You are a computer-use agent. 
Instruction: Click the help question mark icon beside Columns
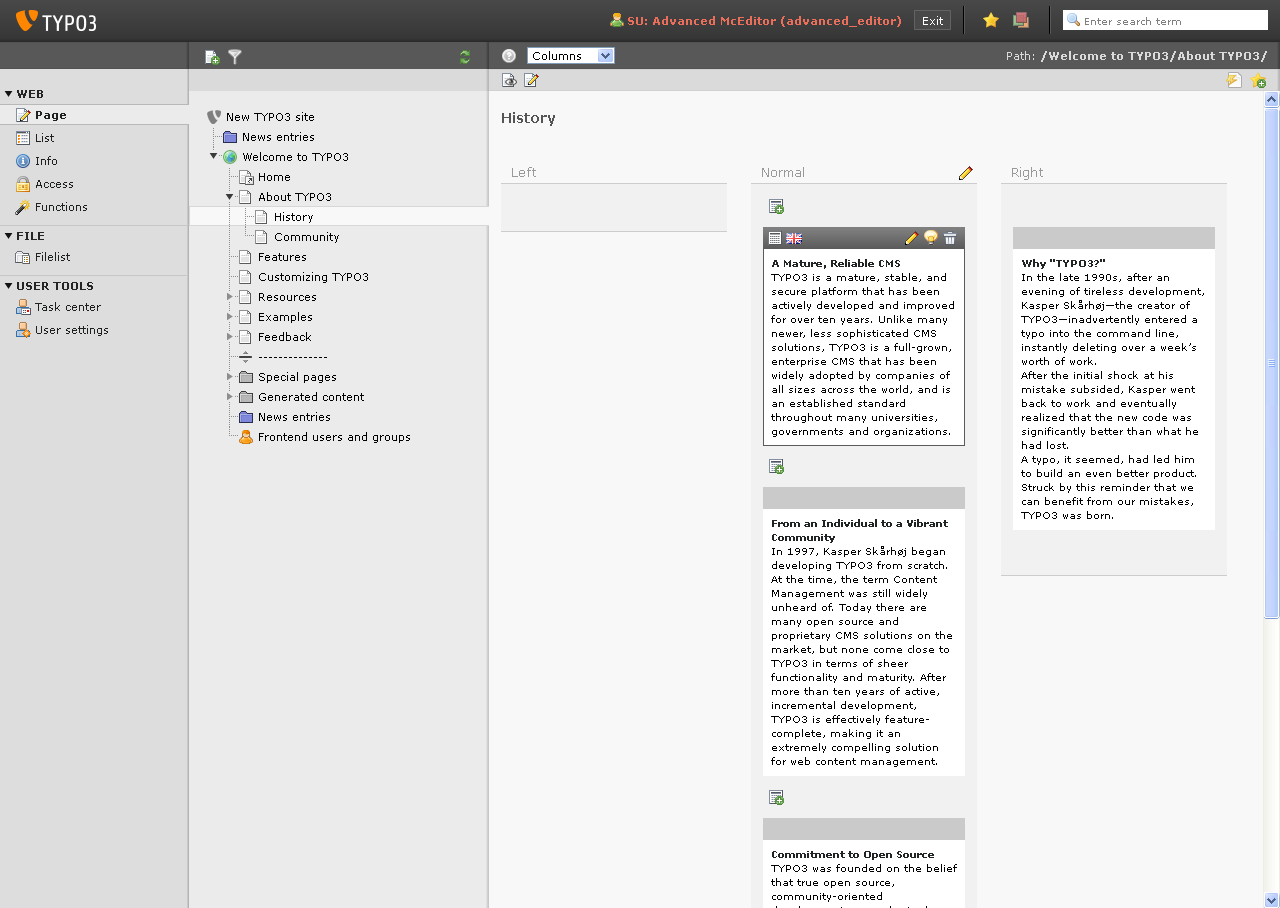[509, 56]
